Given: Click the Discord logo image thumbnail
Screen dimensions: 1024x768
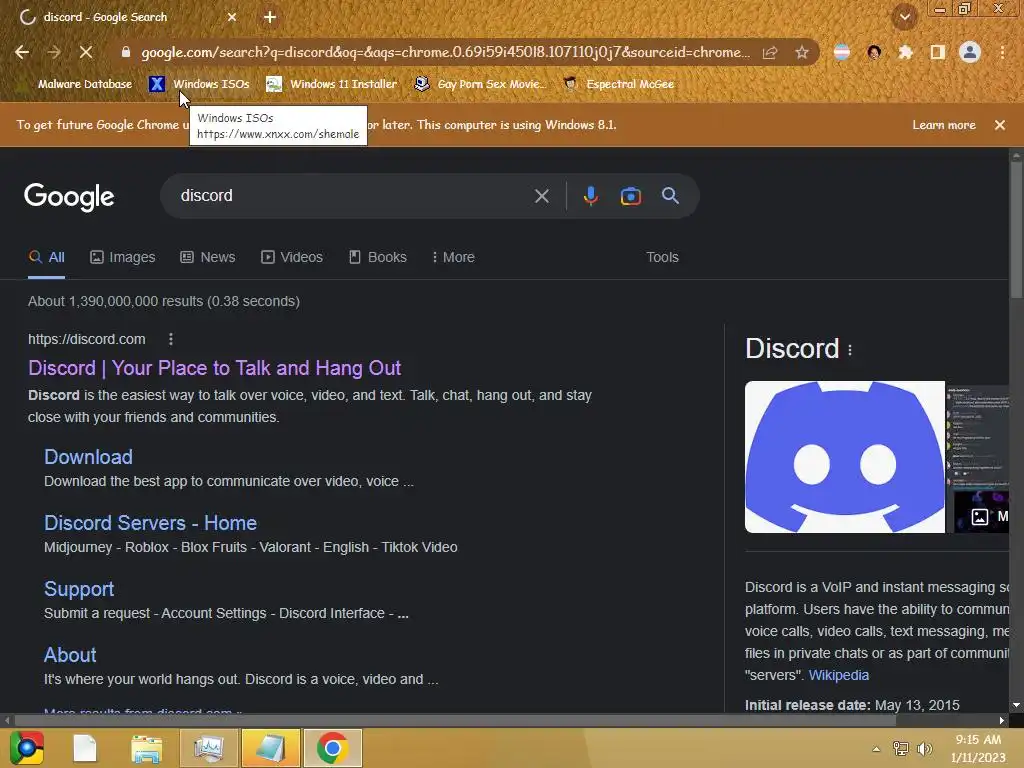Looking at the screenshot, I should point(844,456).
